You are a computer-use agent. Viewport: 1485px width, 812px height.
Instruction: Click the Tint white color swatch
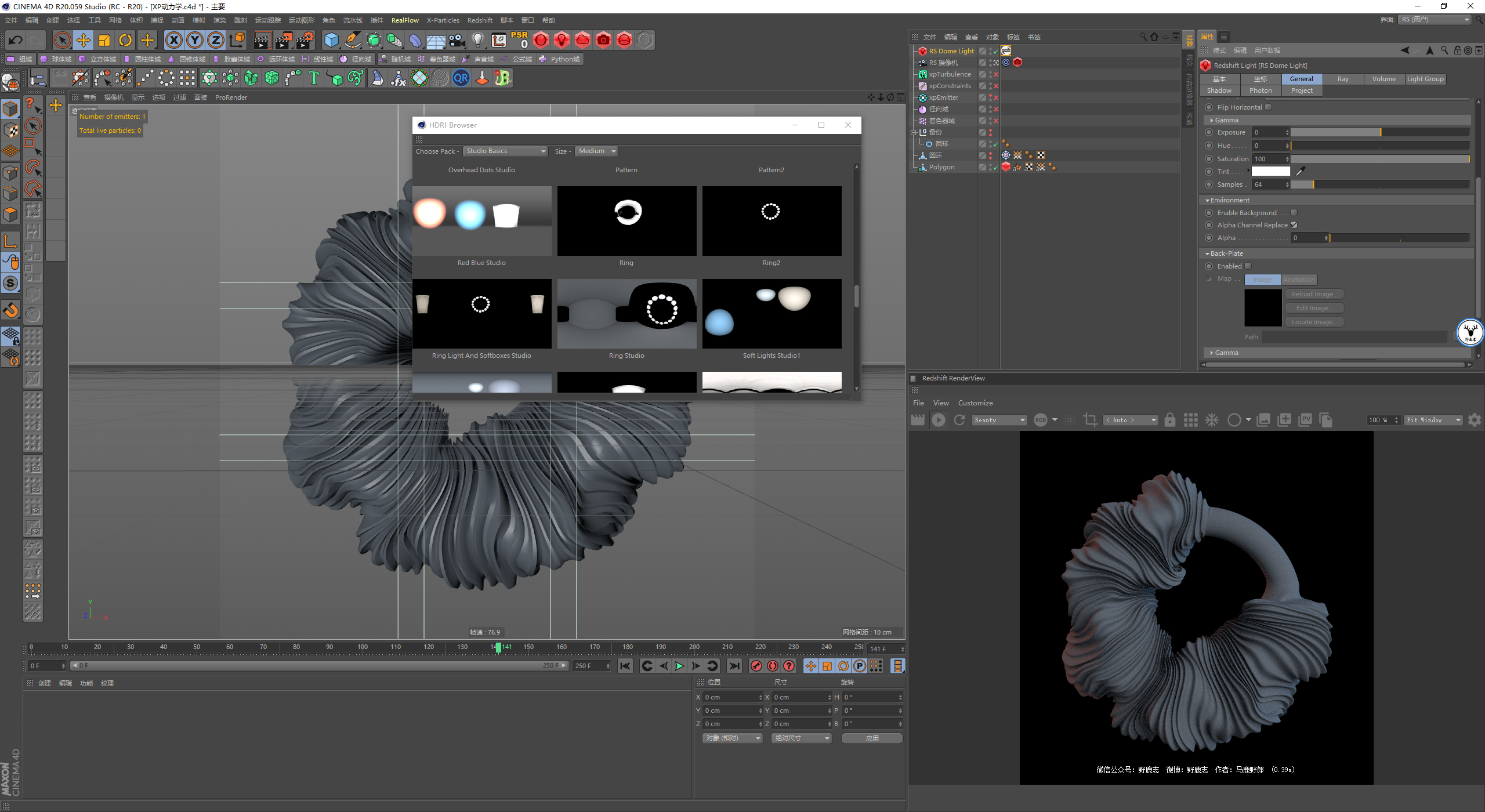click(1270, 172)
